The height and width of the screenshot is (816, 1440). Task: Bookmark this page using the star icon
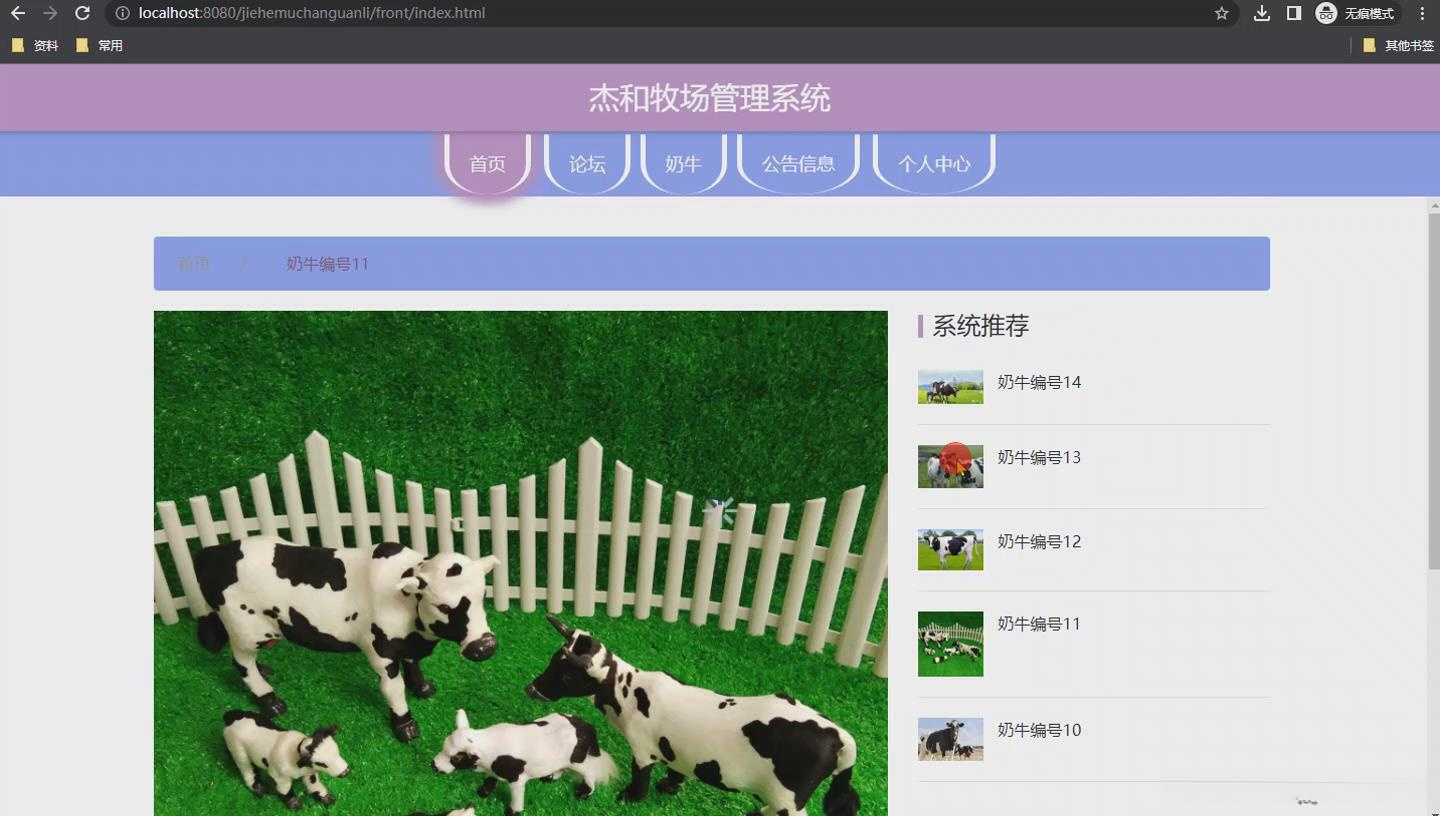coord(1222,13)
